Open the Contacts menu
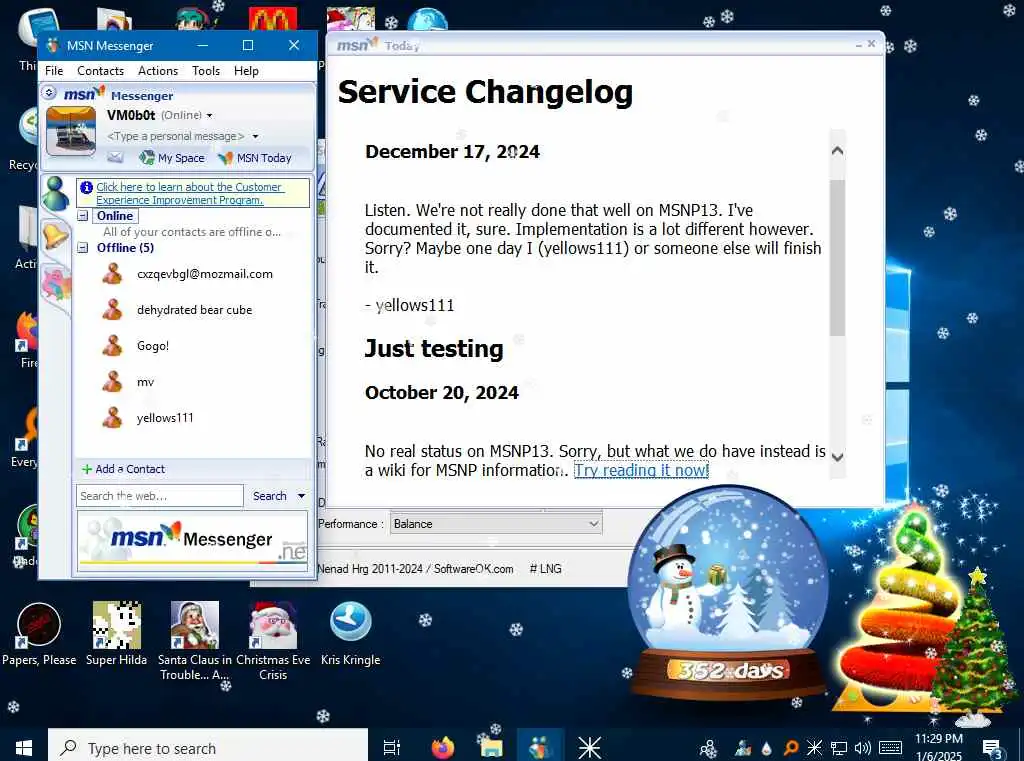This screenshot has width=1024, height=761. (x=101, y=71)
